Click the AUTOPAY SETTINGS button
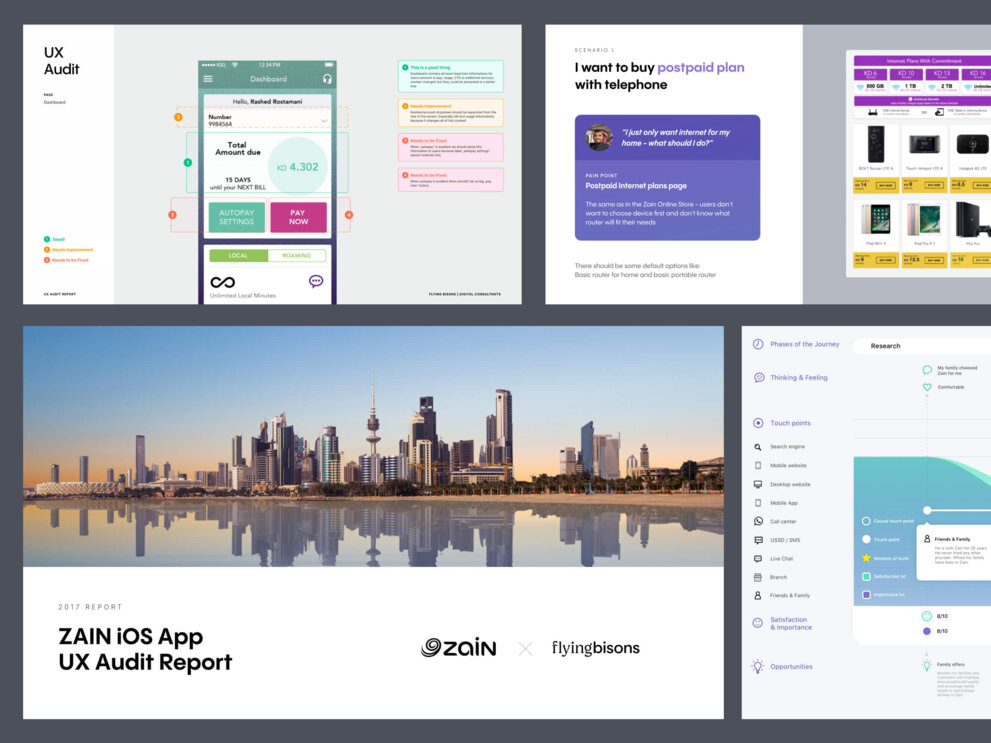 pos(236,217)
